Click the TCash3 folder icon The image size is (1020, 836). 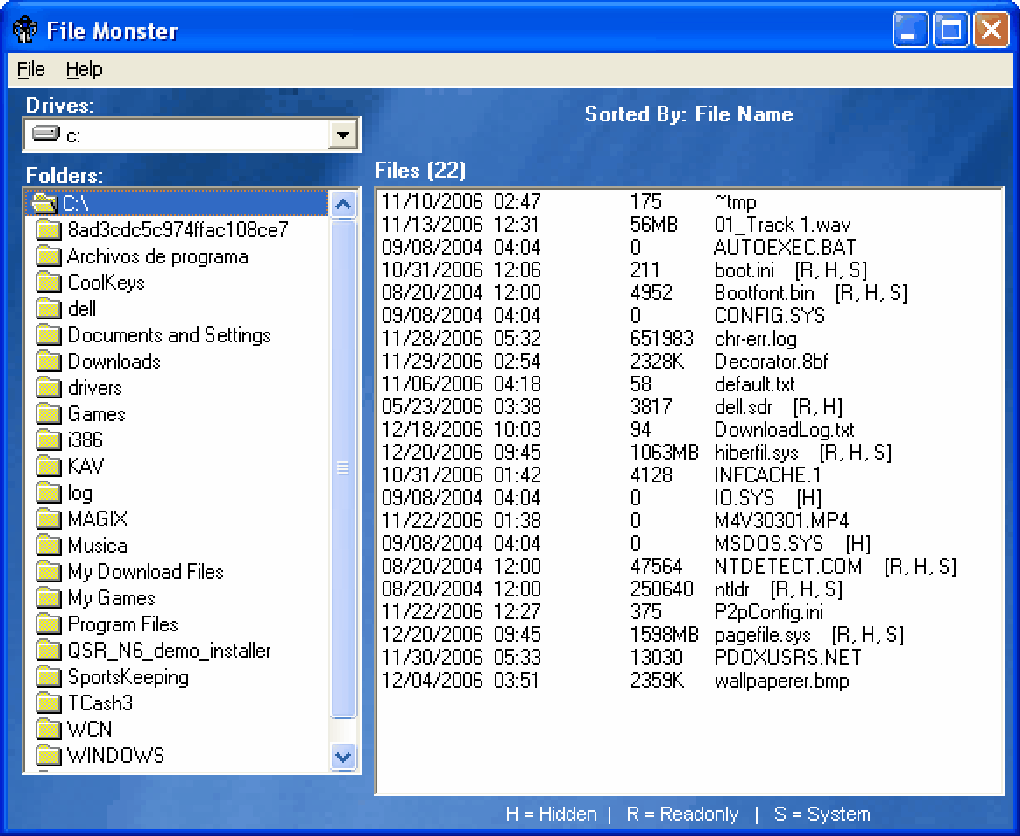coord(48,703)
